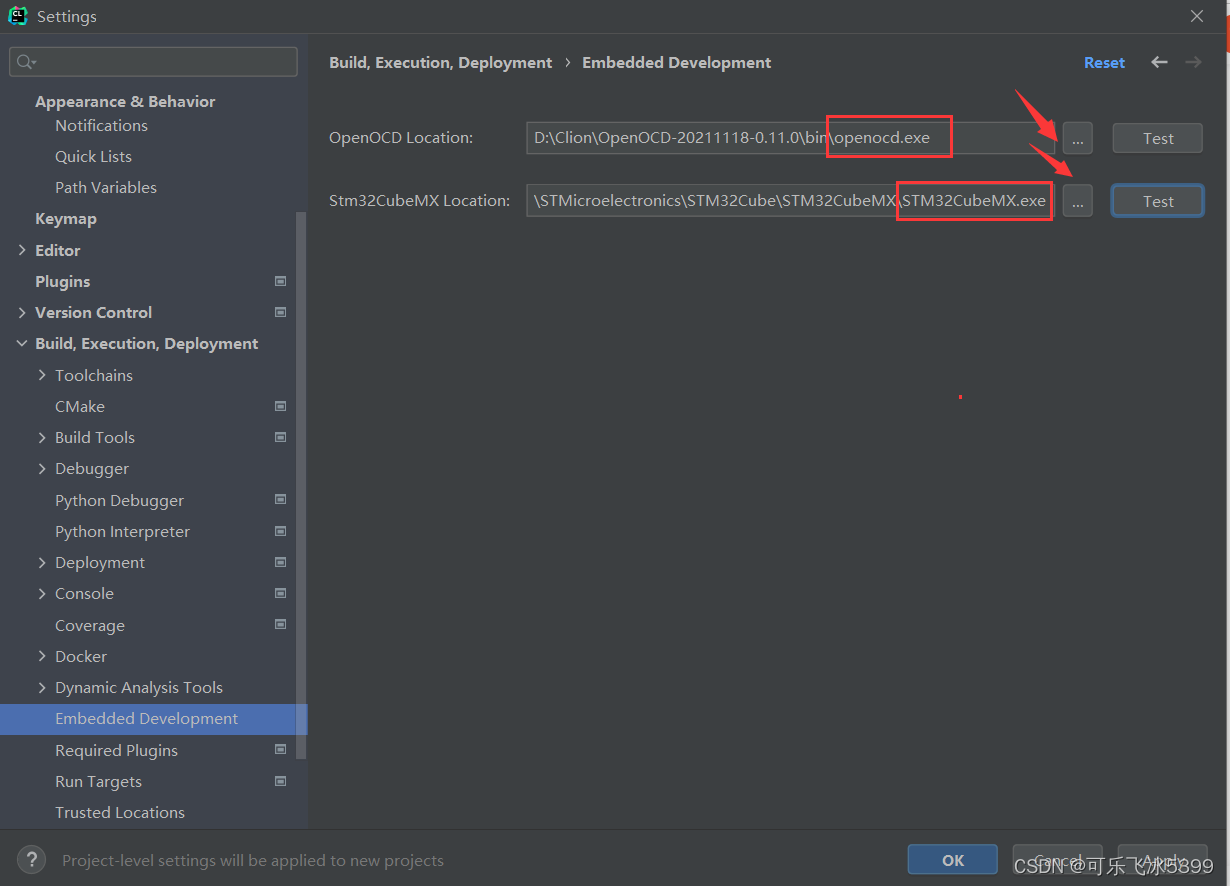Expand the Version Control group
The image size is (1230, 886).
[x=22, y=312]
